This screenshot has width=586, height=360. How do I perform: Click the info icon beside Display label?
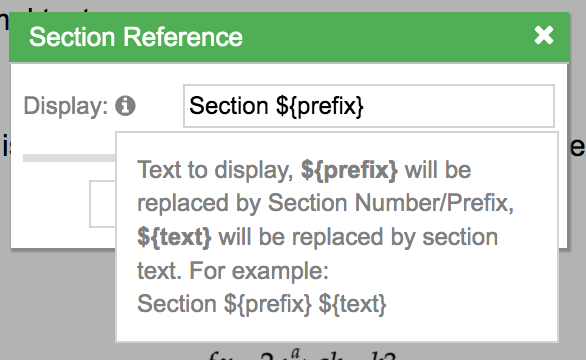[x=125, y=106]
